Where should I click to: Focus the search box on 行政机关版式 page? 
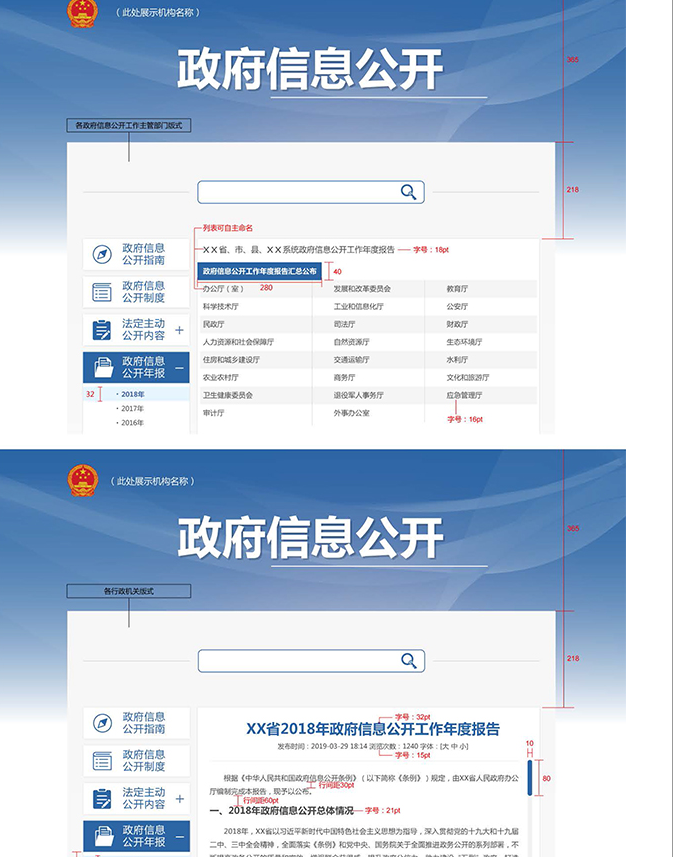click(x=311, y=661)
